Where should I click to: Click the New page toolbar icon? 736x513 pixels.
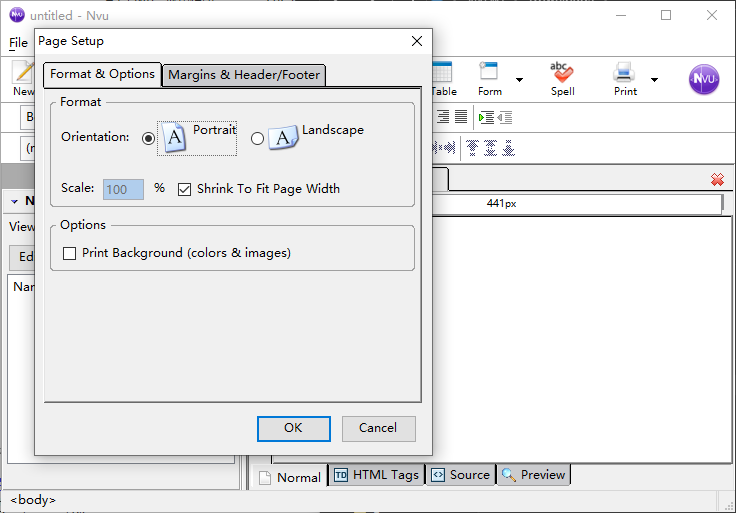click(23, 78)
